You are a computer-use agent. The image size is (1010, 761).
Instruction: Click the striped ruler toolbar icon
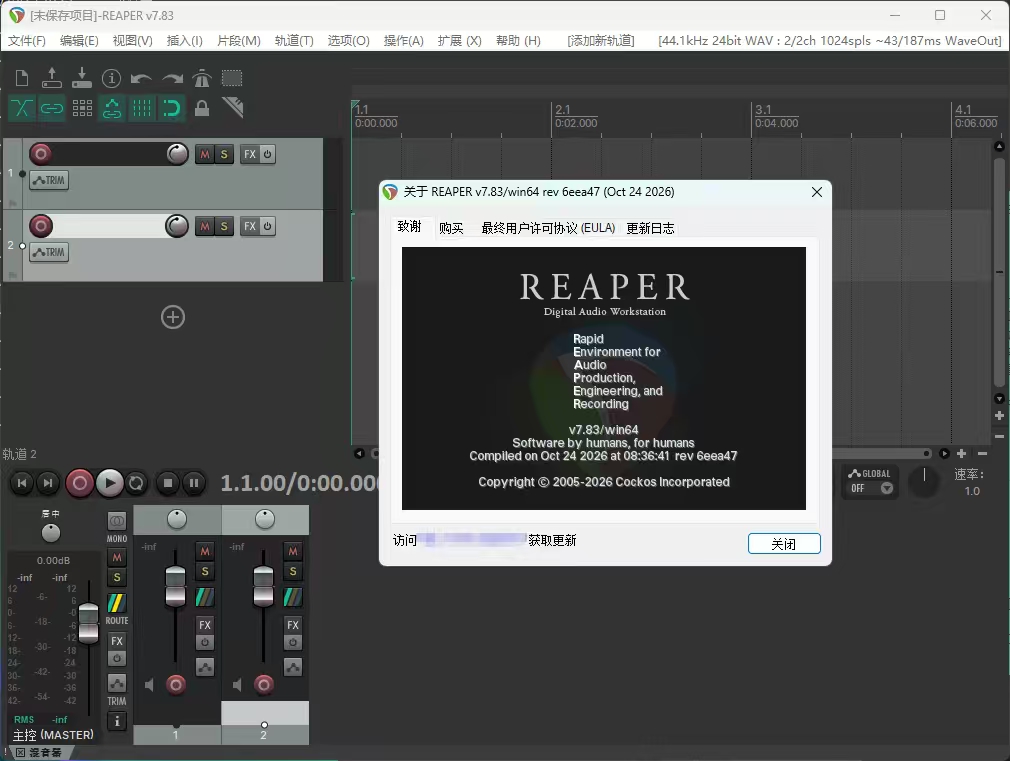(x=232, y=108)
